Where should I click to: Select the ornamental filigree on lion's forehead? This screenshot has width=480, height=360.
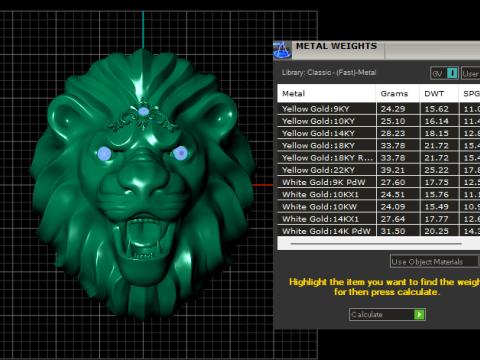click(x=143, y=116)
